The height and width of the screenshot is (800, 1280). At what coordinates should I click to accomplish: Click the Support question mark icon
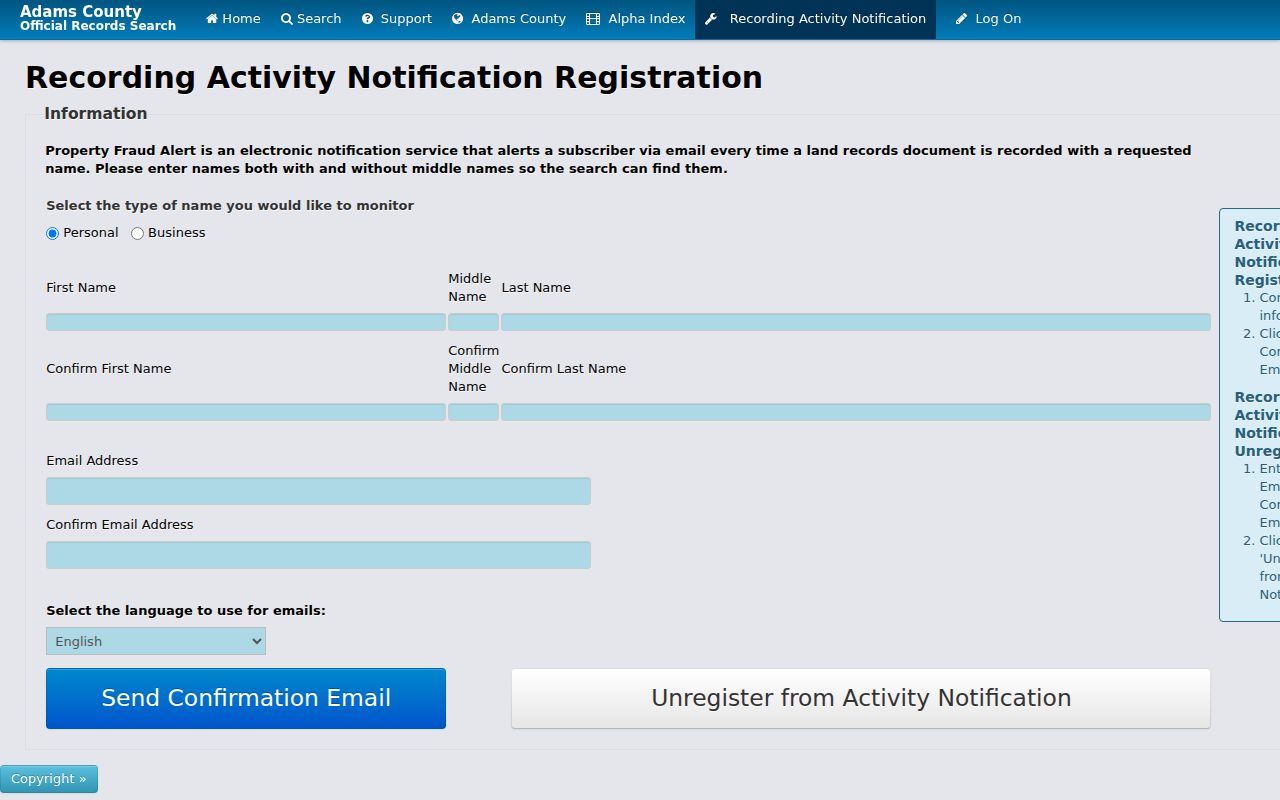[x=367, y=19]
